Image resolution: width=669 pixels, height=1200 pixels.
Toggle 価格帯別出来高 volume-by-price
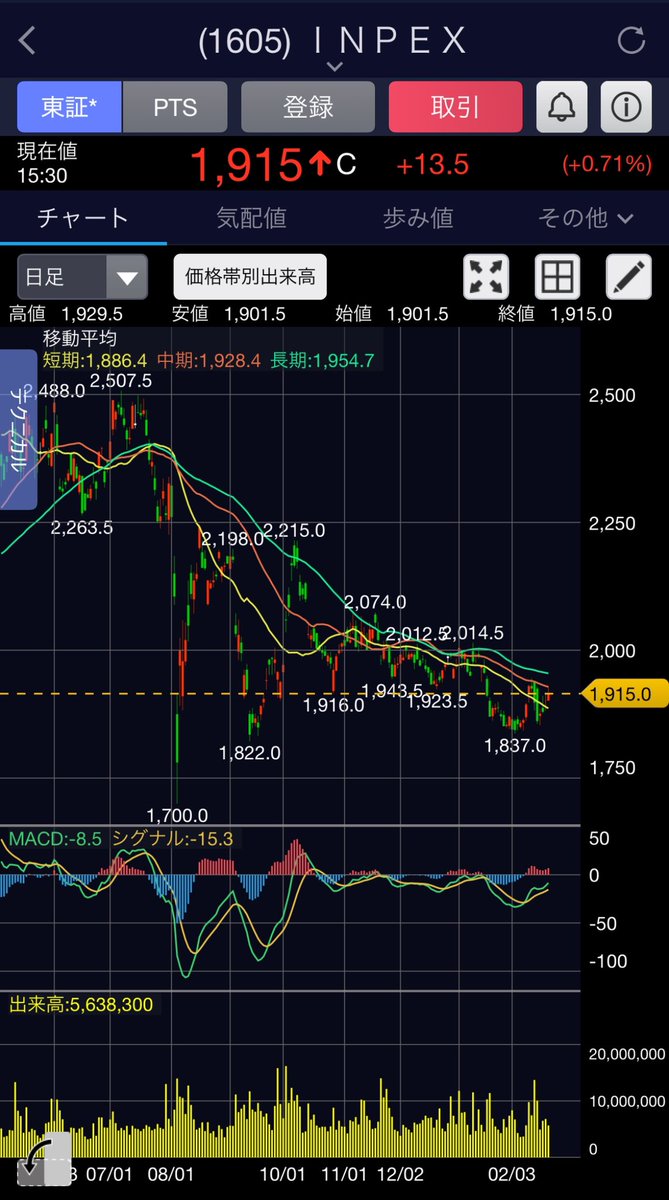250,277
